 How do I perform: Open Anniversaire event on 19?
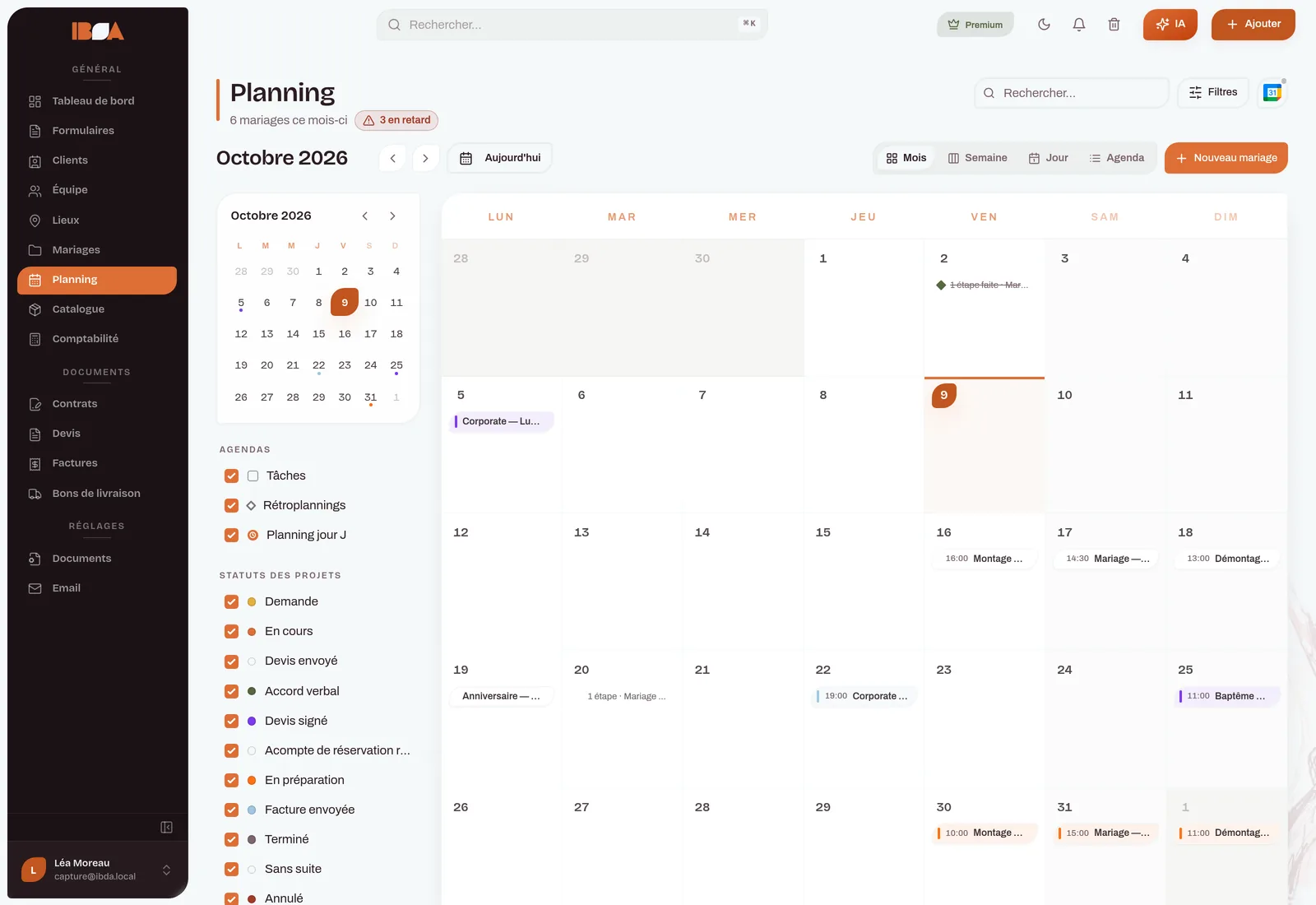(502, 696)
